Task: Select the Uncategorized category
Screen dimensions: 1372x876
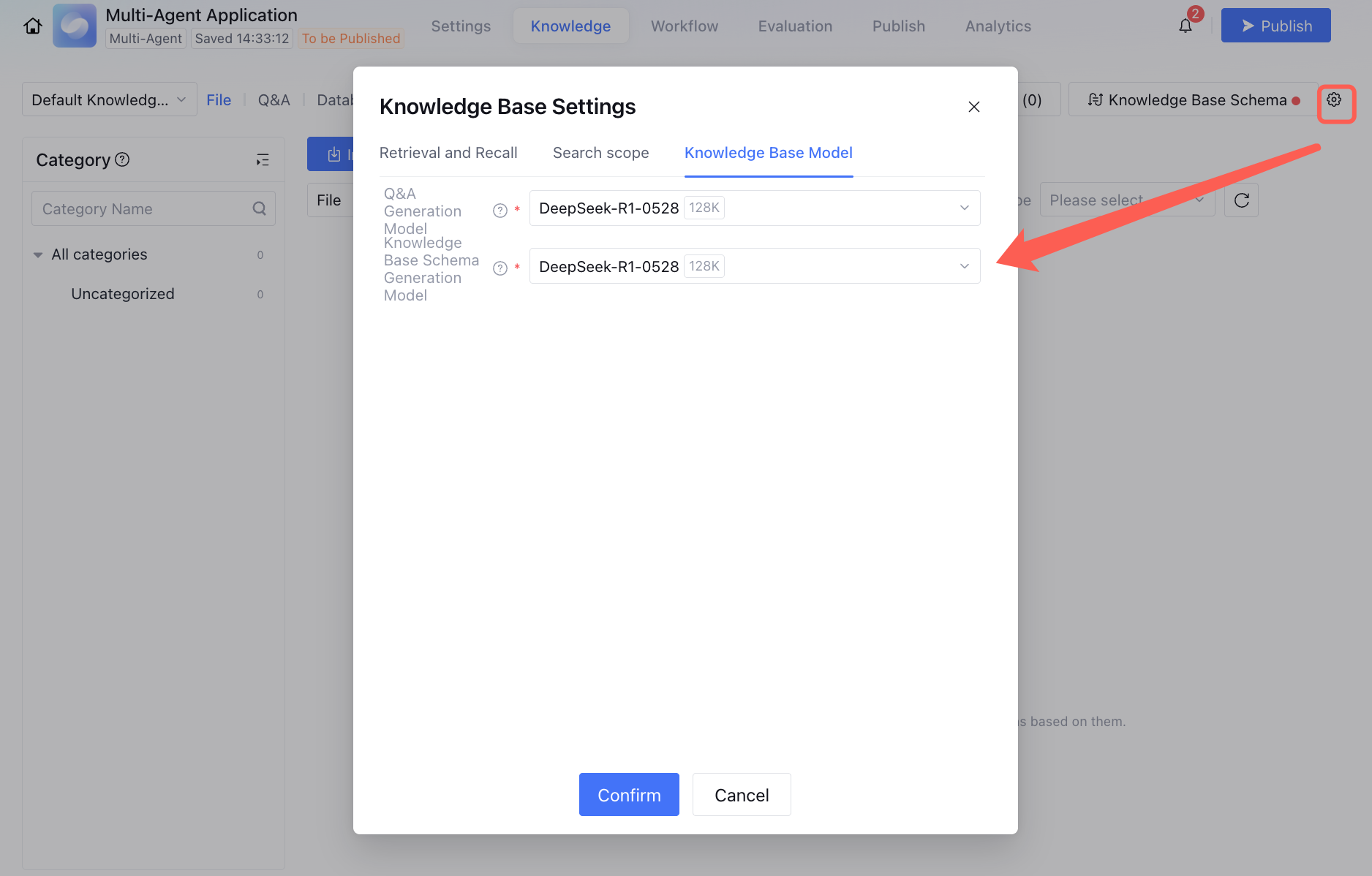Action: click(x=123, y=294)
